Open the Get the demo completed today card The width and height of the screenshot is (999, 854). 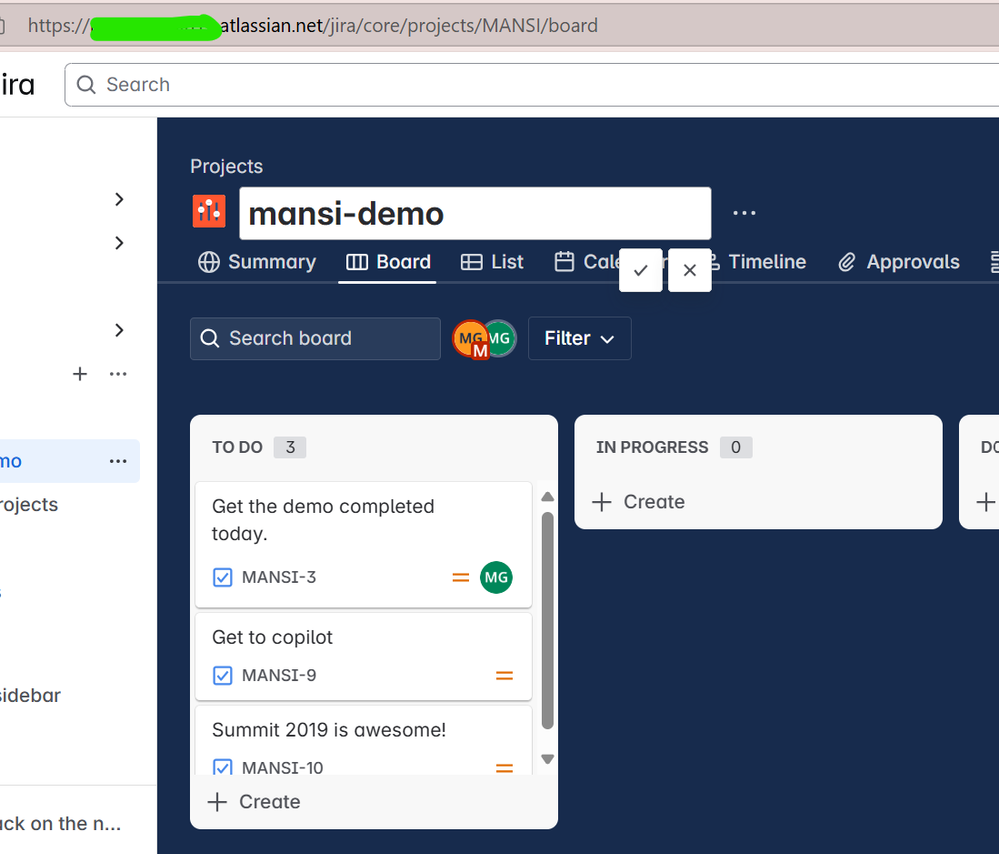point(363,545)
